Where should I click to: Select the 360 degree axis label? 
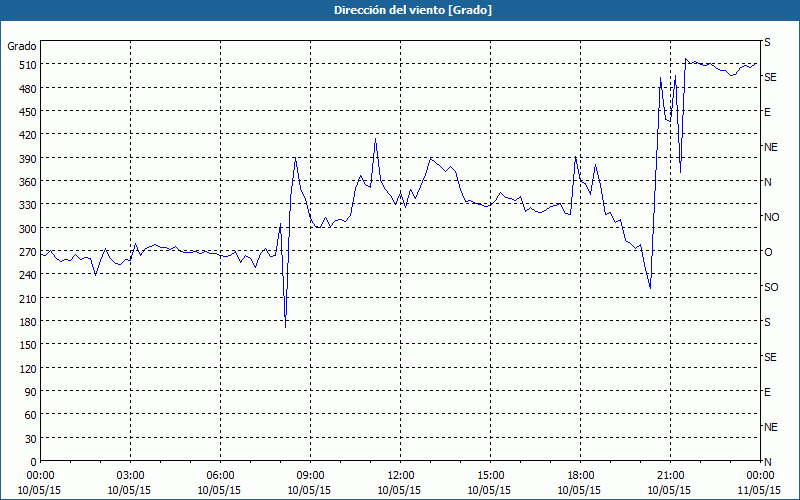pos(28,182)
